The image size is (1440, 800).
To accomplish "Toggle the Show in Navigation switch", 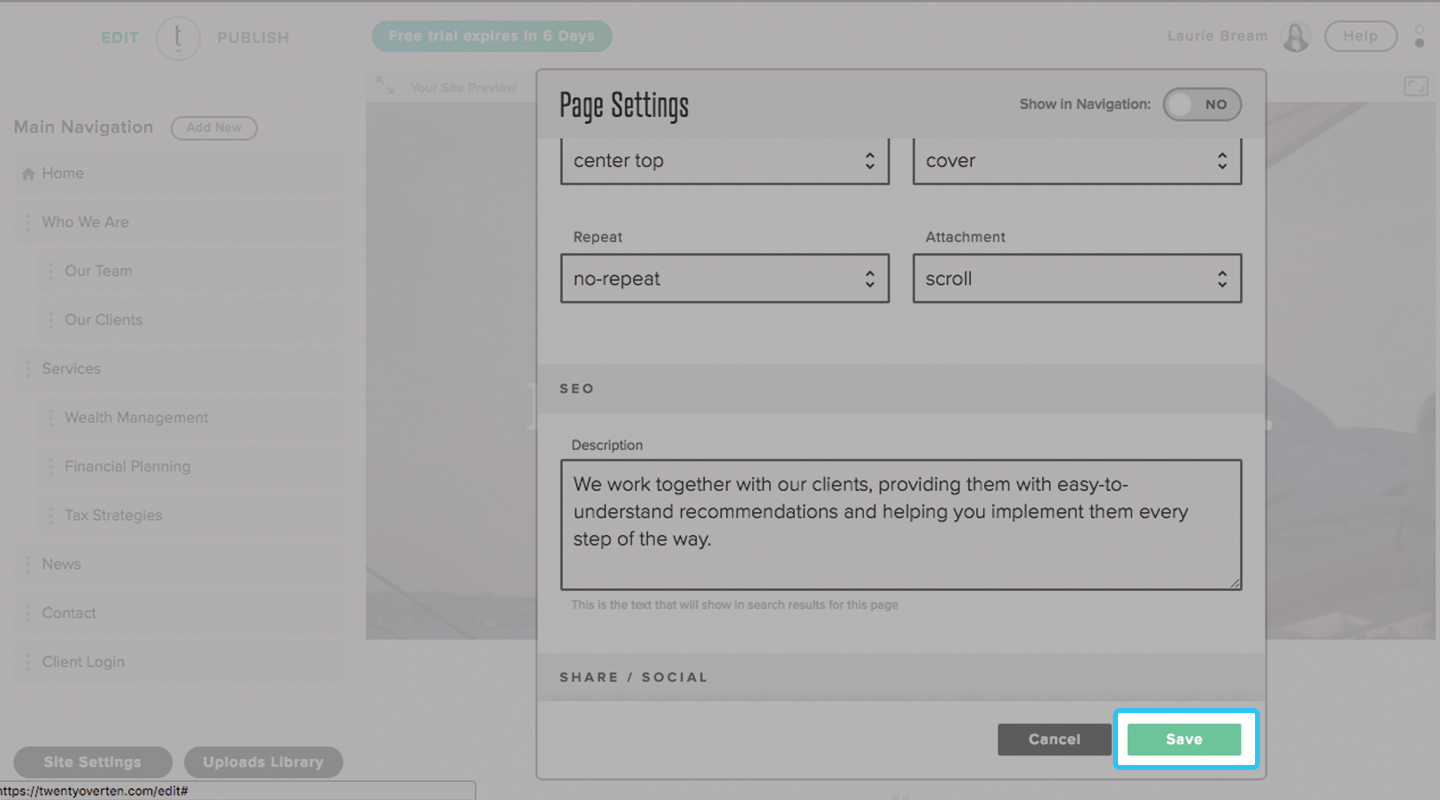I will 1201,104.
